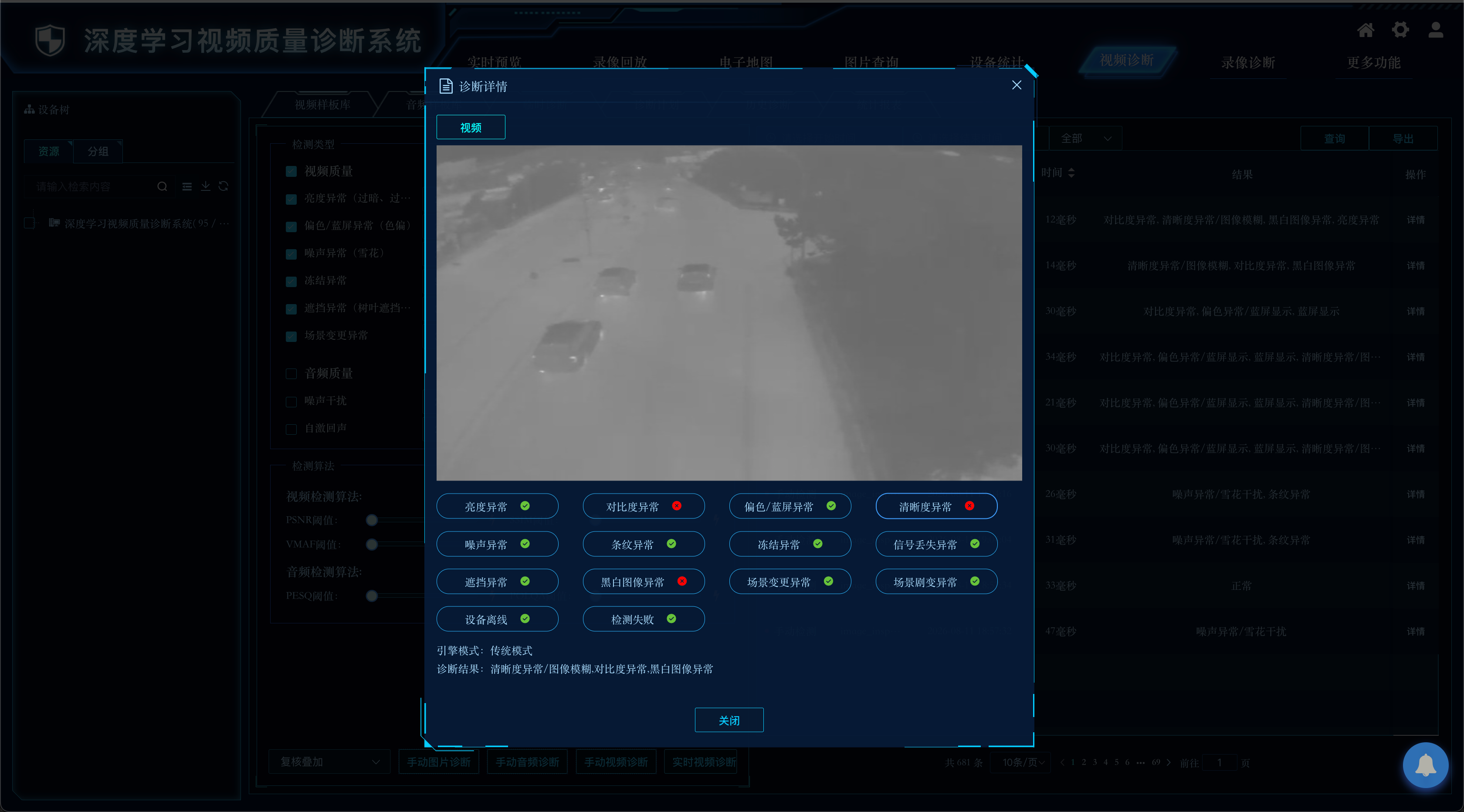Image resolution: width=1464 pixels, height=812 pixels.
Task: Click the list-view icon in device tree
Action: coord(187,186)
